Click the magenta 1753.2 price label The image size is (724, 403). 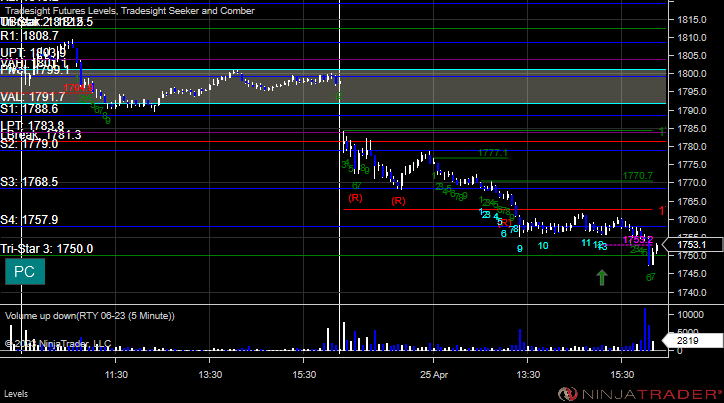(638, 240)
